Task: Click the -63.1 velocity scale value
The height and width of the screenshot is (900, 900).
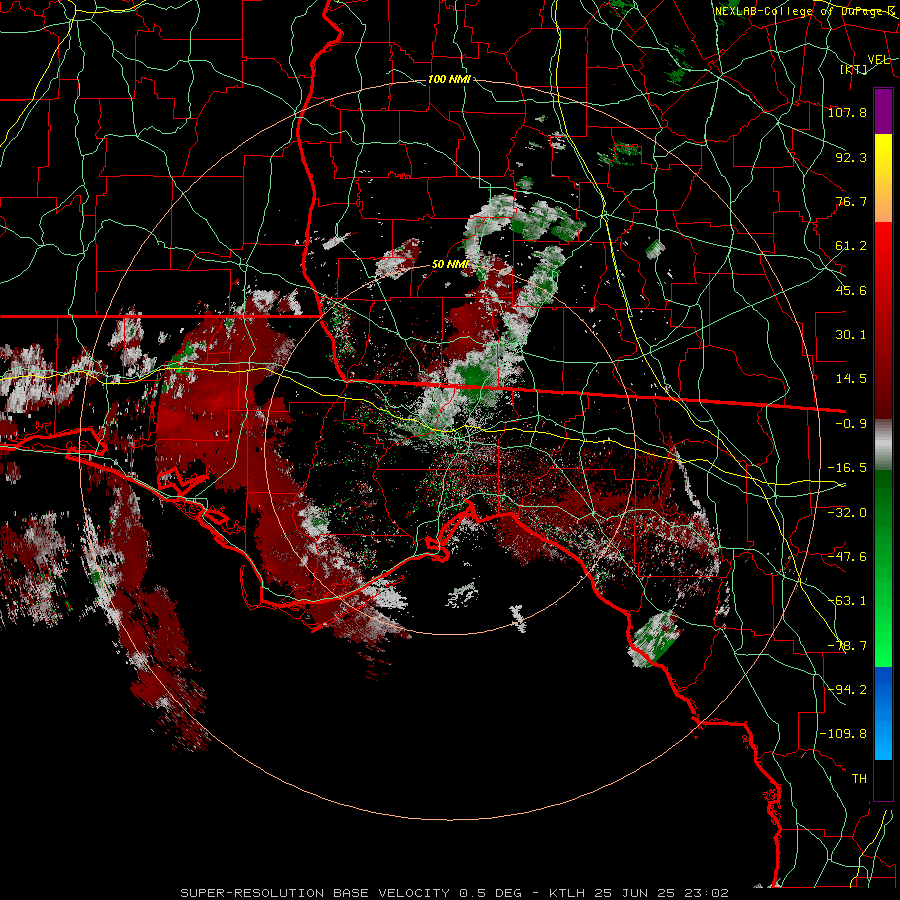Action: pos(847,601)
